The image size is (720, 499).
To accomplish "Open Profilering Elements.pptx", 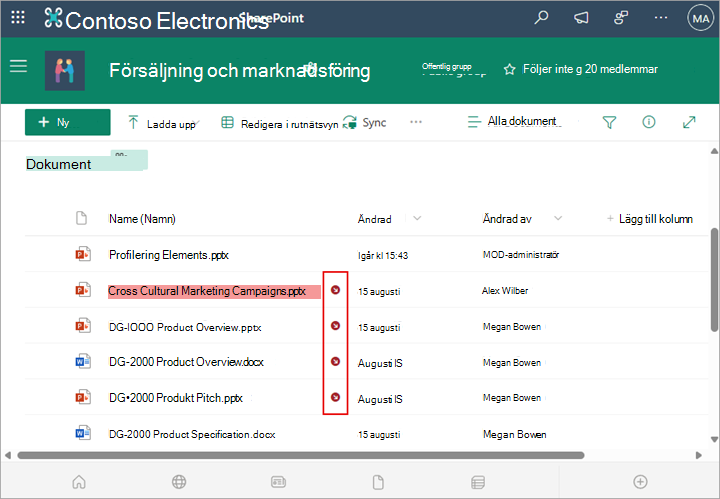I will coord(169,255).
